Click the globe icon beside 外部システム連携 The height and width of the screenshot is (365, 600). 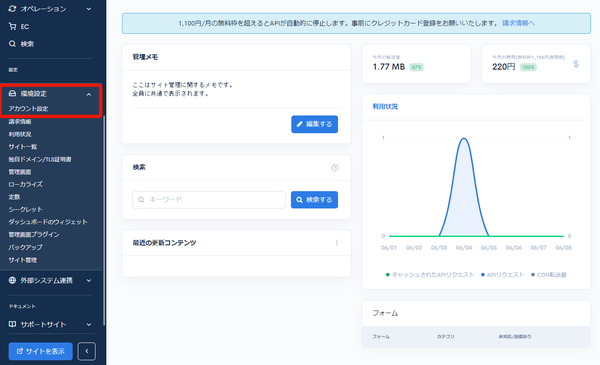tap(12, 280)
